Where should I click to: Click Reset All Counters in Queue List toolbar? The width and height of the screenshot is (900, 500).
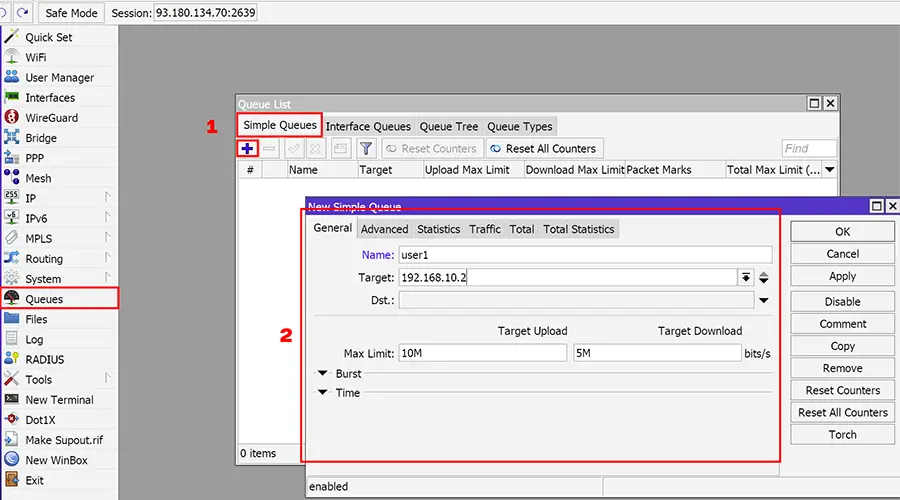click(x=544, y=149)
